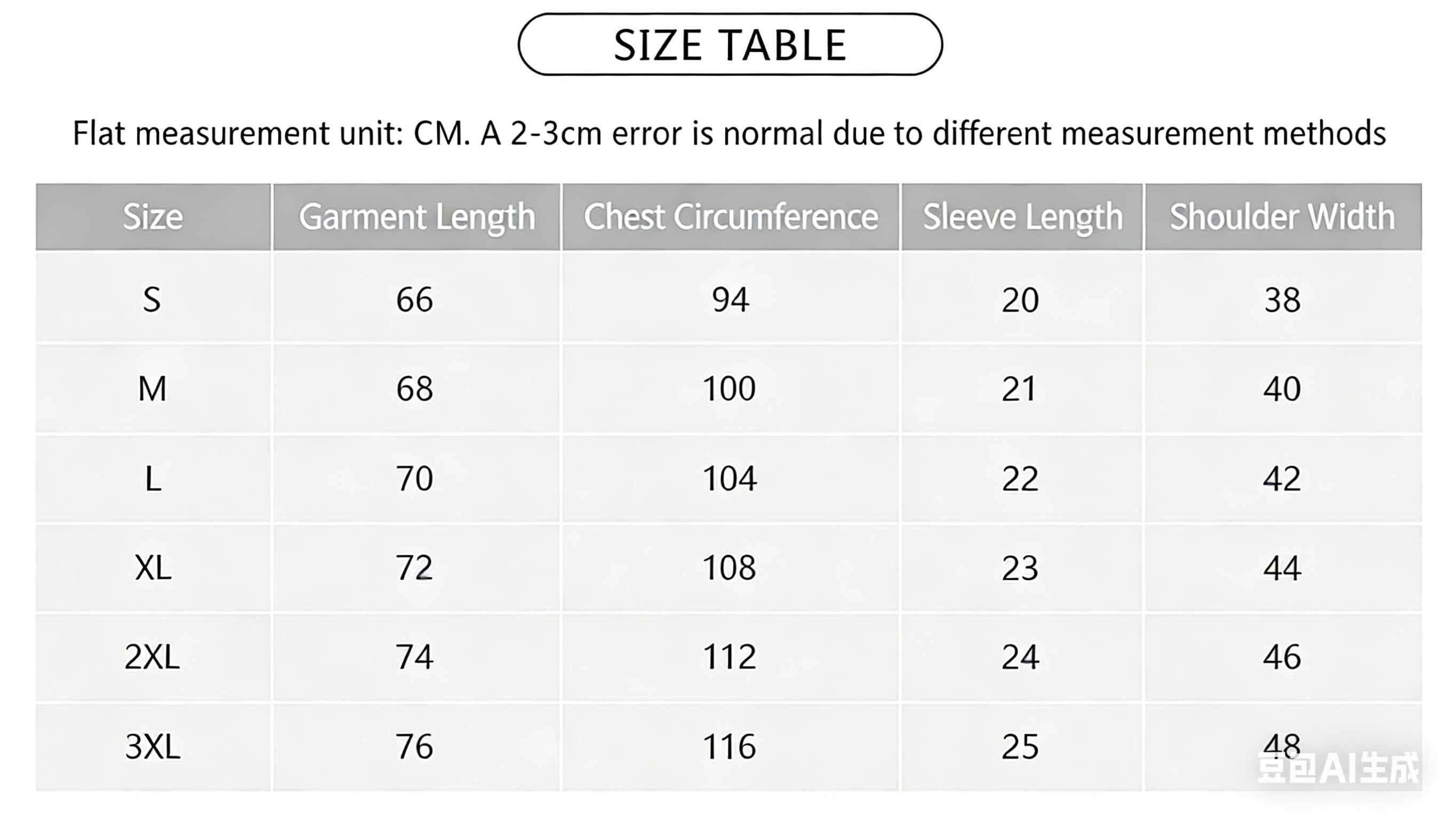Click the Shoulder Width column header
Image resolution: width=1456 pixels, height=819 pixels.
pos(1282,217)
